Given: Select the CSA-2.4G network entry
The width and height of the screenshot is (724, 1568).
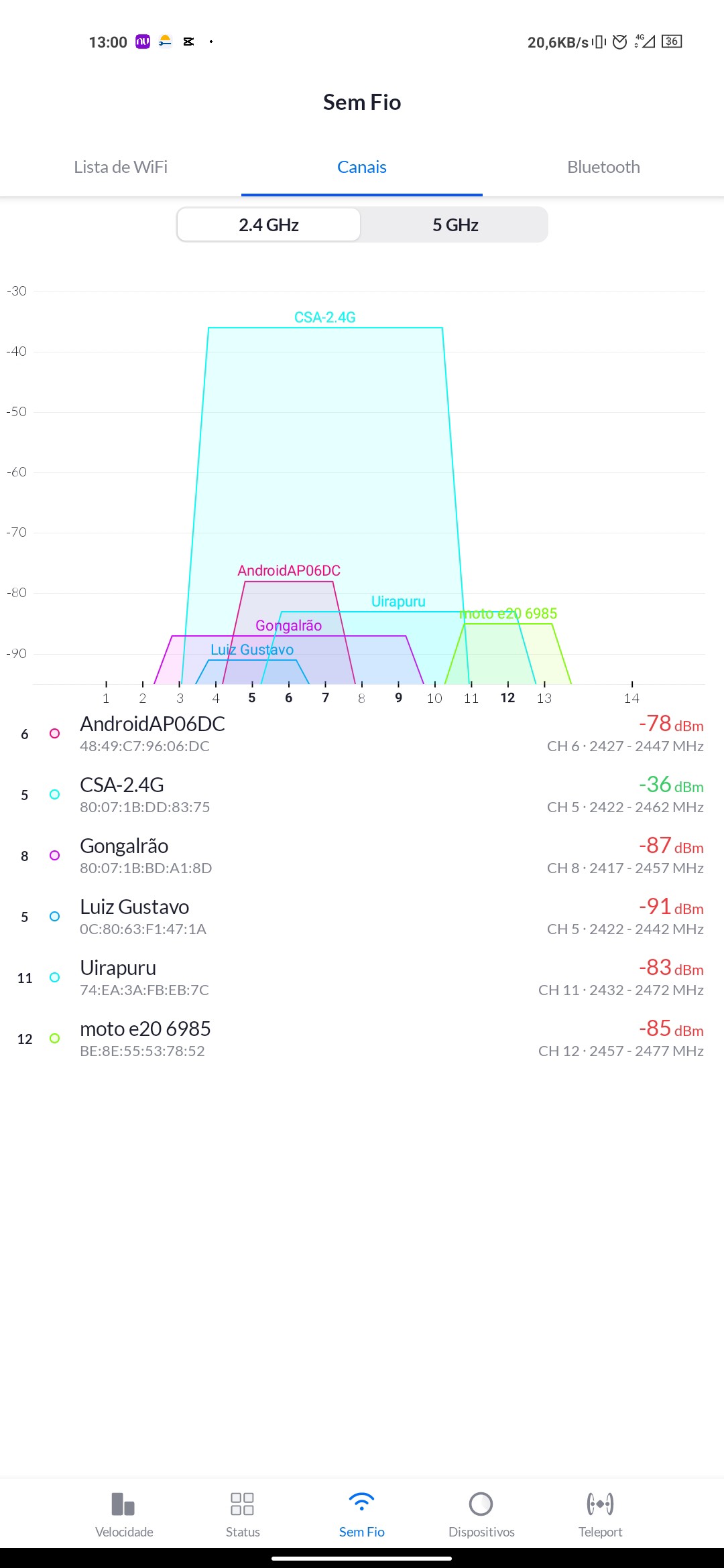Looking at the screenshot, I should (362, 795).
